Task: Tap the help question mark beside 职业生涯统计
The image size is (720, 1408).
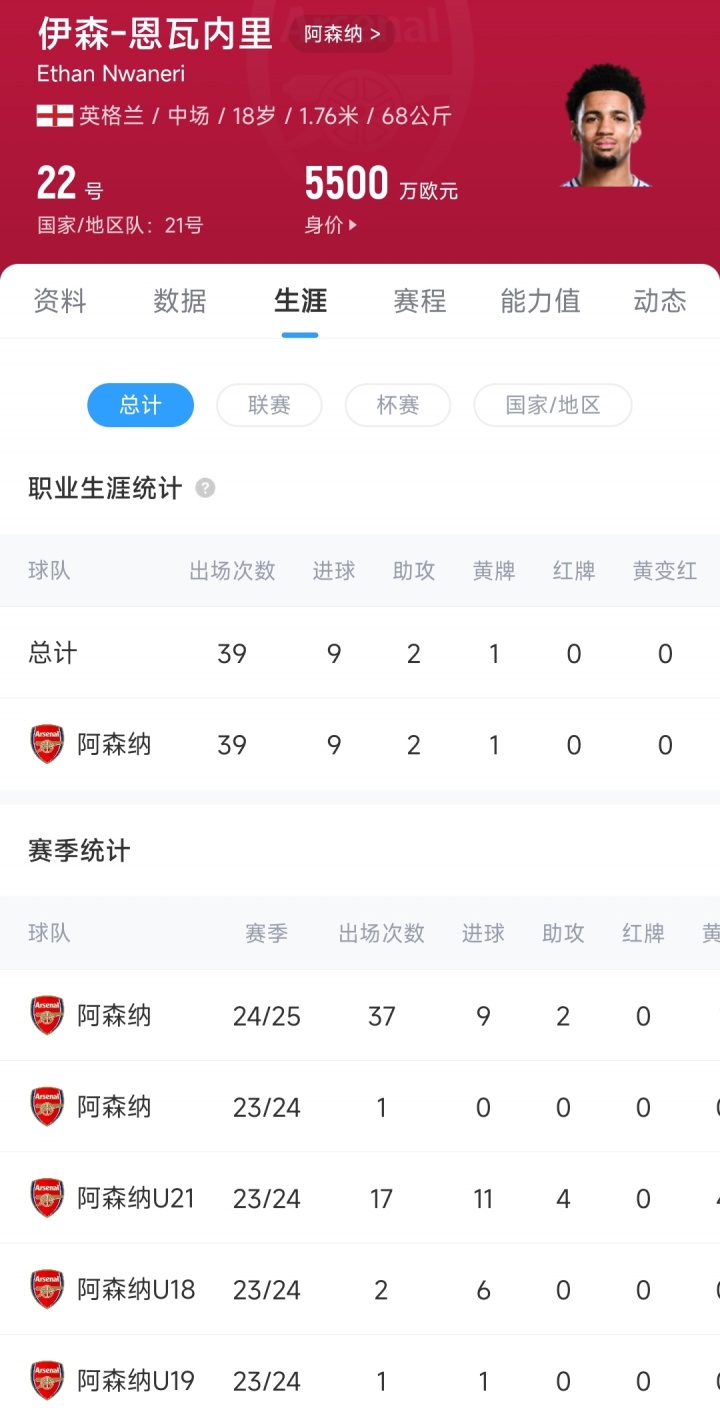Action: pos(205,489)
